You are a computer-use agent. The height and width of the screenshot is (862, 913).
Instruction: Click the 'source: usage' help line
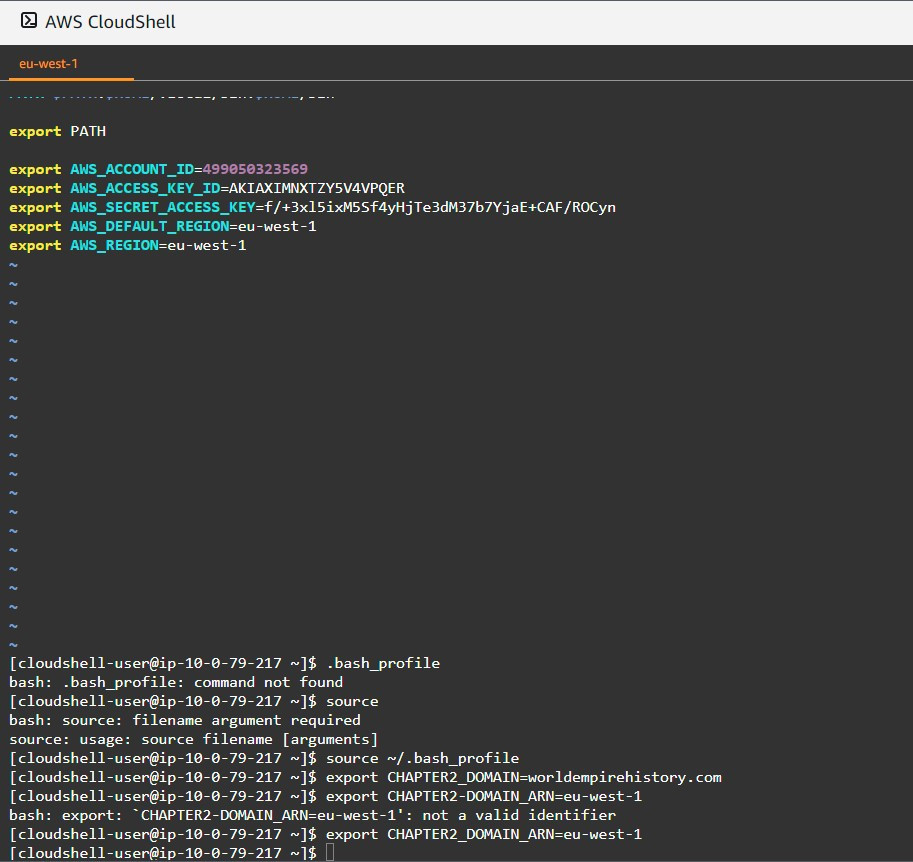[x=193, y=739]
